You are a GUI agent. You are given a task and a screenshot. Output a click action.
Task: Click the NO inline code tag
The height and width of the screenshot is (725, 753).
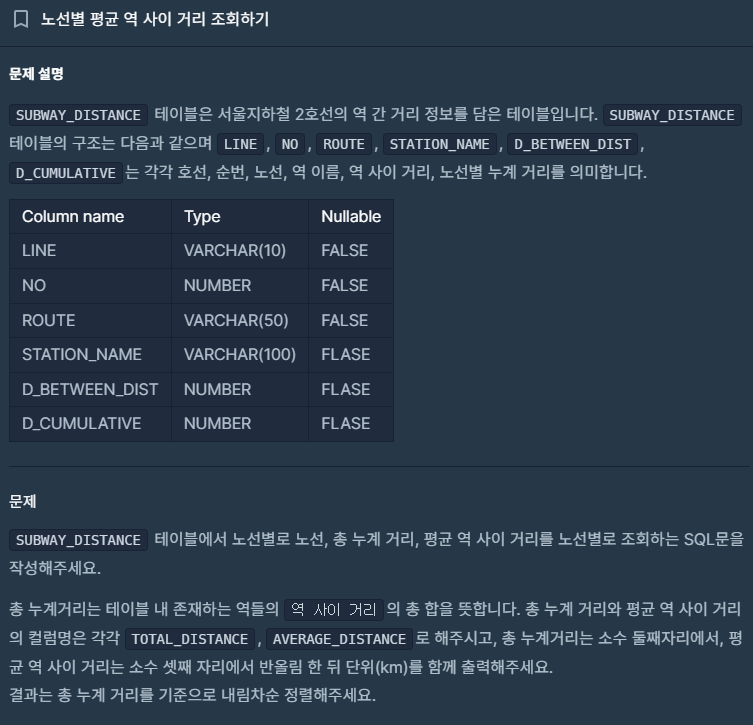click(x=290, y=144)
